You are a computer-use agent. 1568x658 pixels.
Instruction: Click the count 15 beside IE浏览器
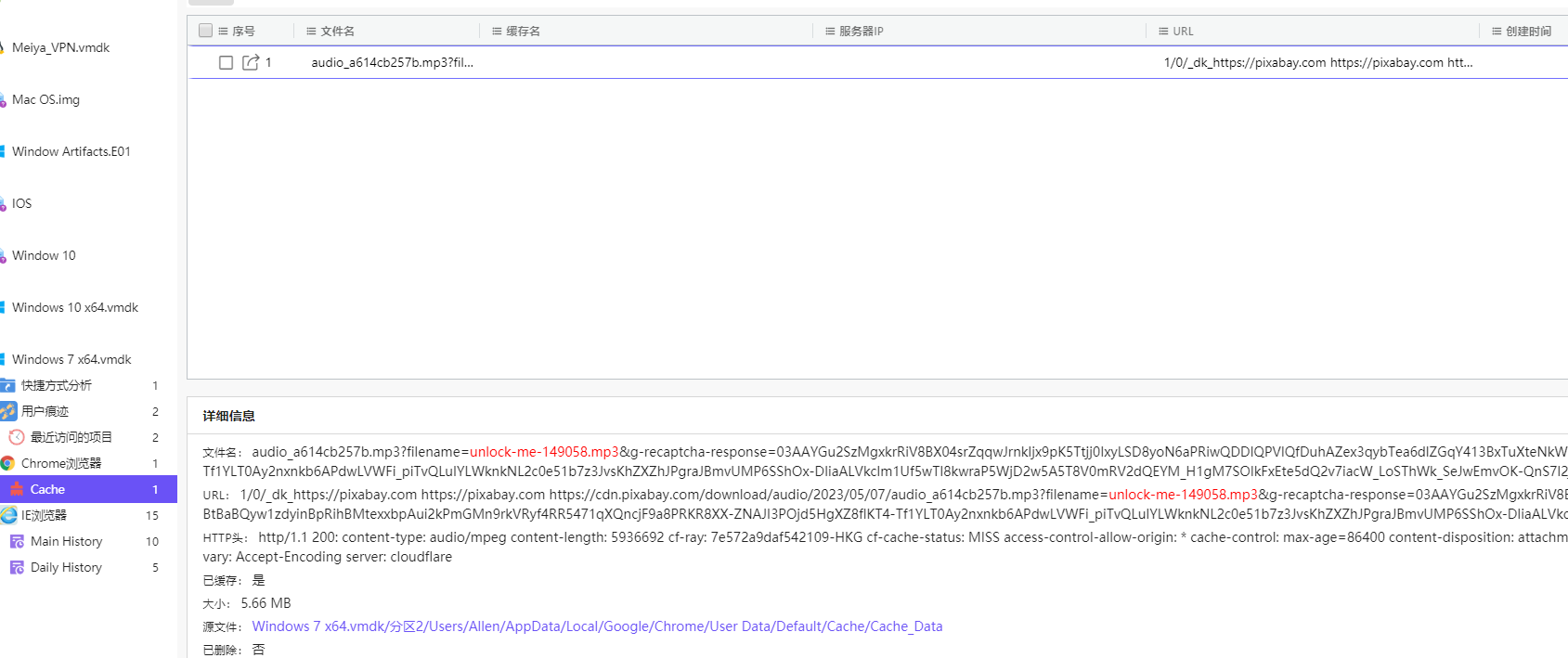tap(152, 515)
